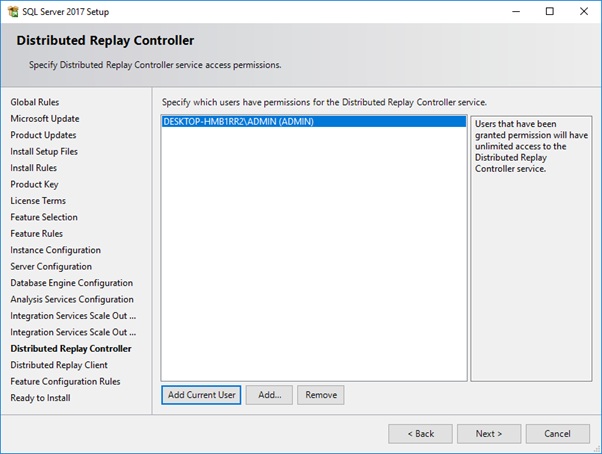Image resolution: width=602 pixels, height=454 pixels.
Task: Click Feature Rules in the step list
Action: (x=36, y=233)
